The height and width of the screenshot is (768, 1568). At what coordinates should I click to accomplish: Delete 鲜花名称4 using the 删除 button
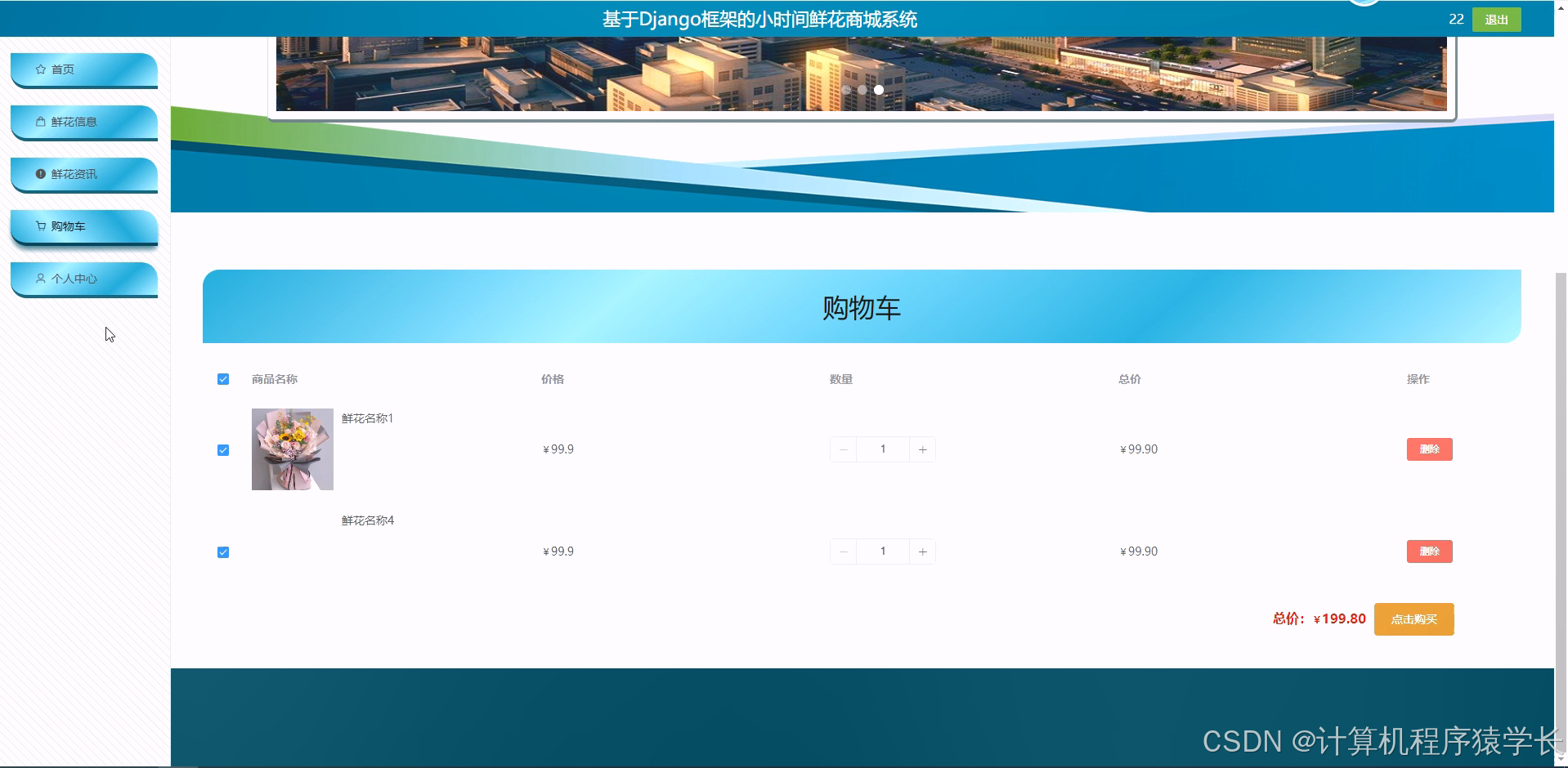point(1429,551)
